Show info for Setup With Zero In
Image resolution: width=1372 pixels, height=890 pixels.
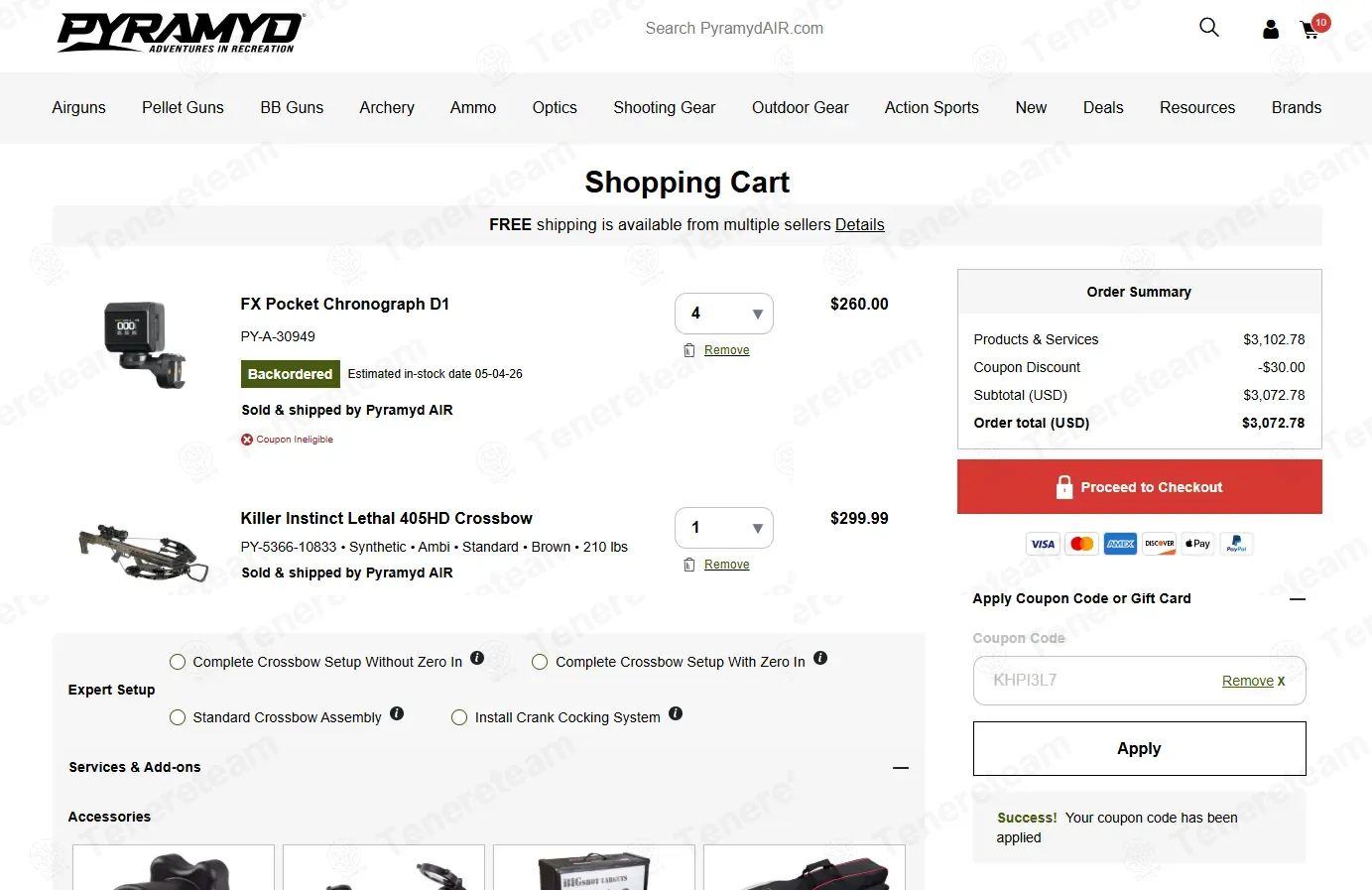click(820, 658)
